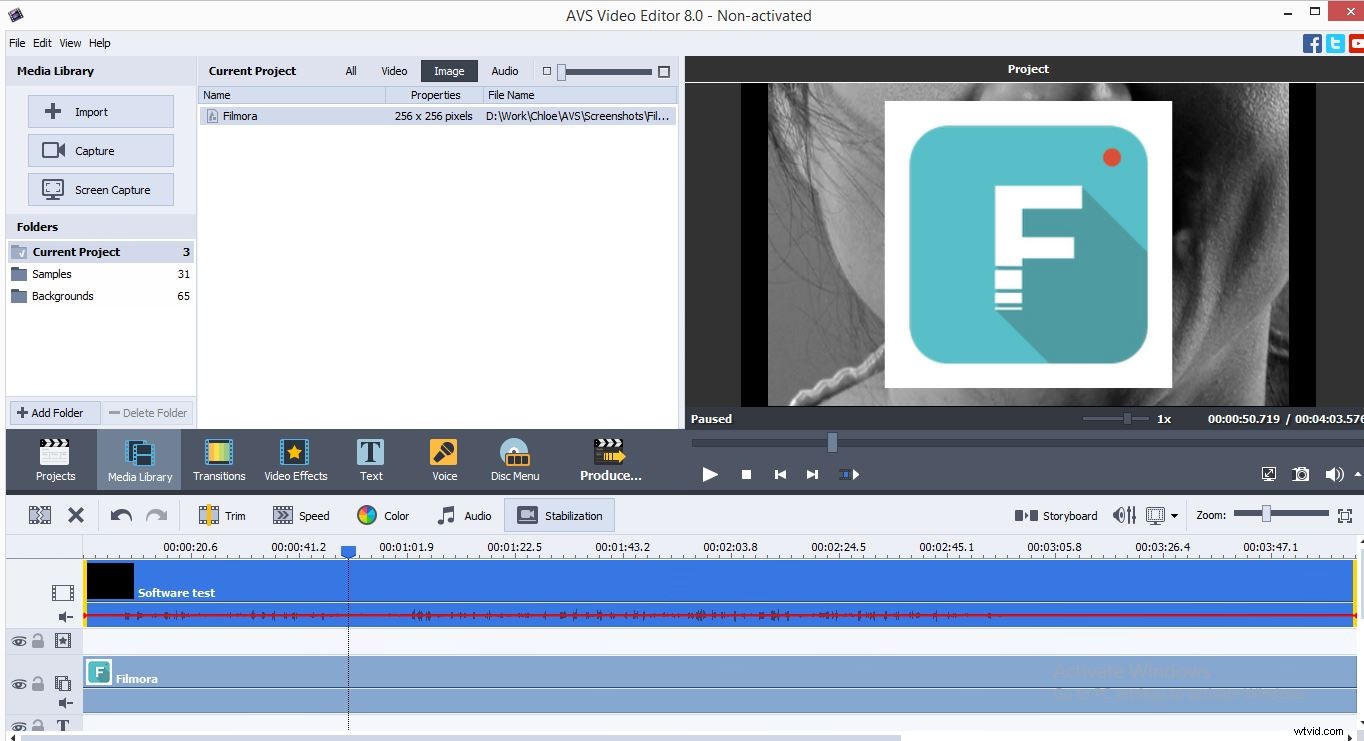
Task: Open the Edit menu
Action: tap(42, 42)
